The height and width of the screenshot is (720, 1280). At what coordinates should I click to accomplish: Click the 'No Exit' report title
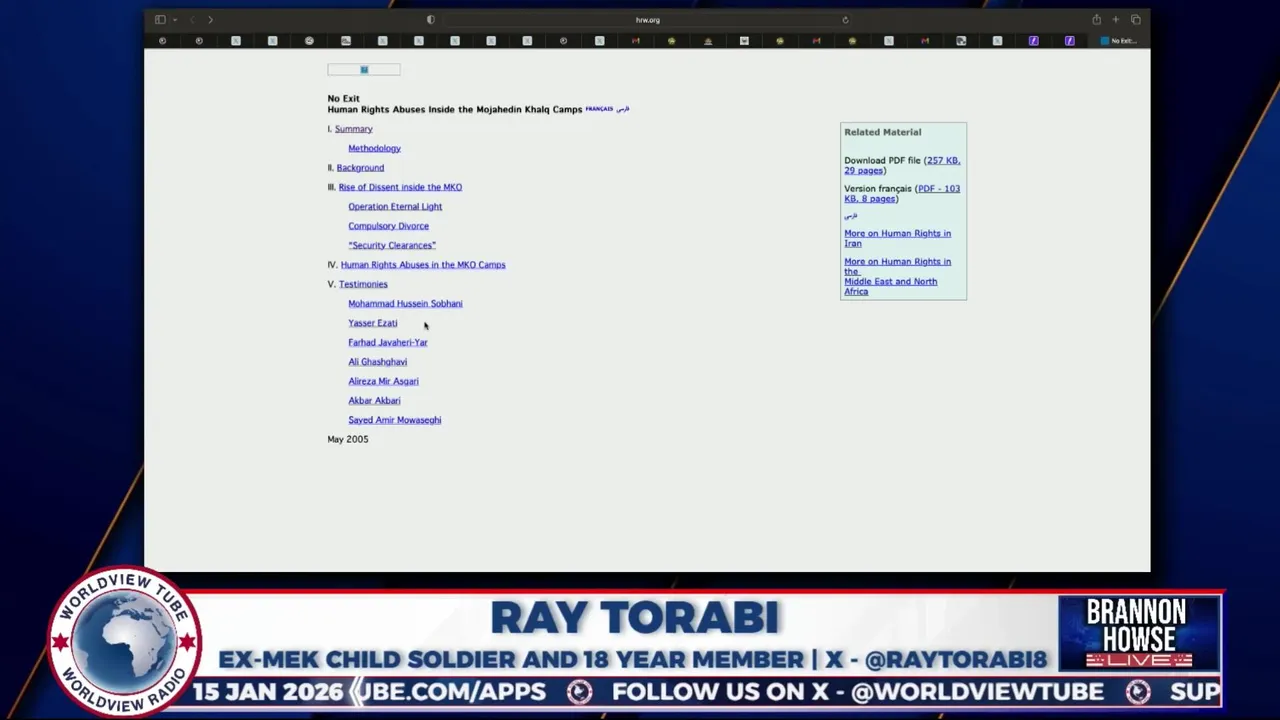click(343, 99)
